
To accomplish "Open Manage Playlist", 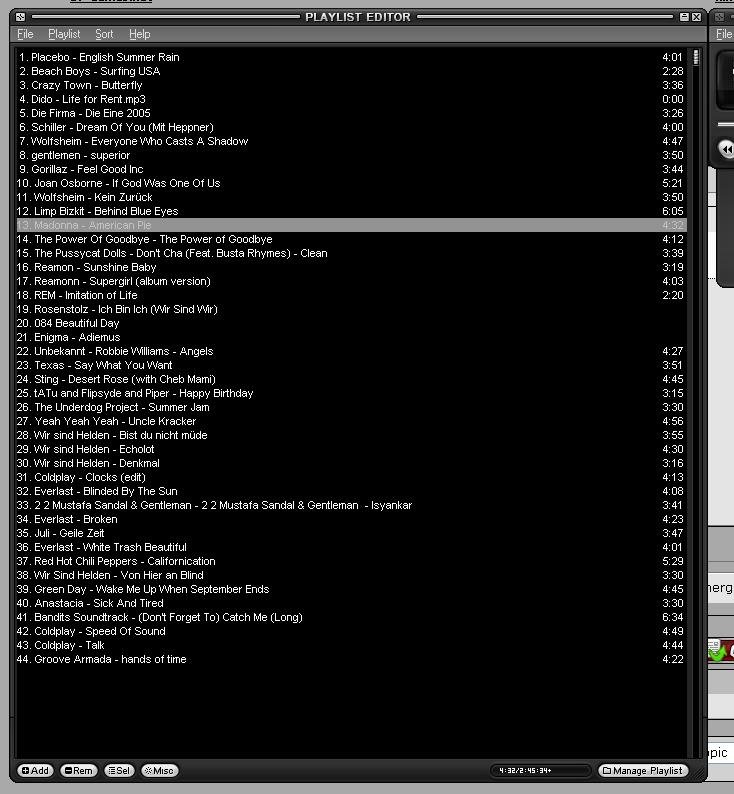I will (642, 770).
